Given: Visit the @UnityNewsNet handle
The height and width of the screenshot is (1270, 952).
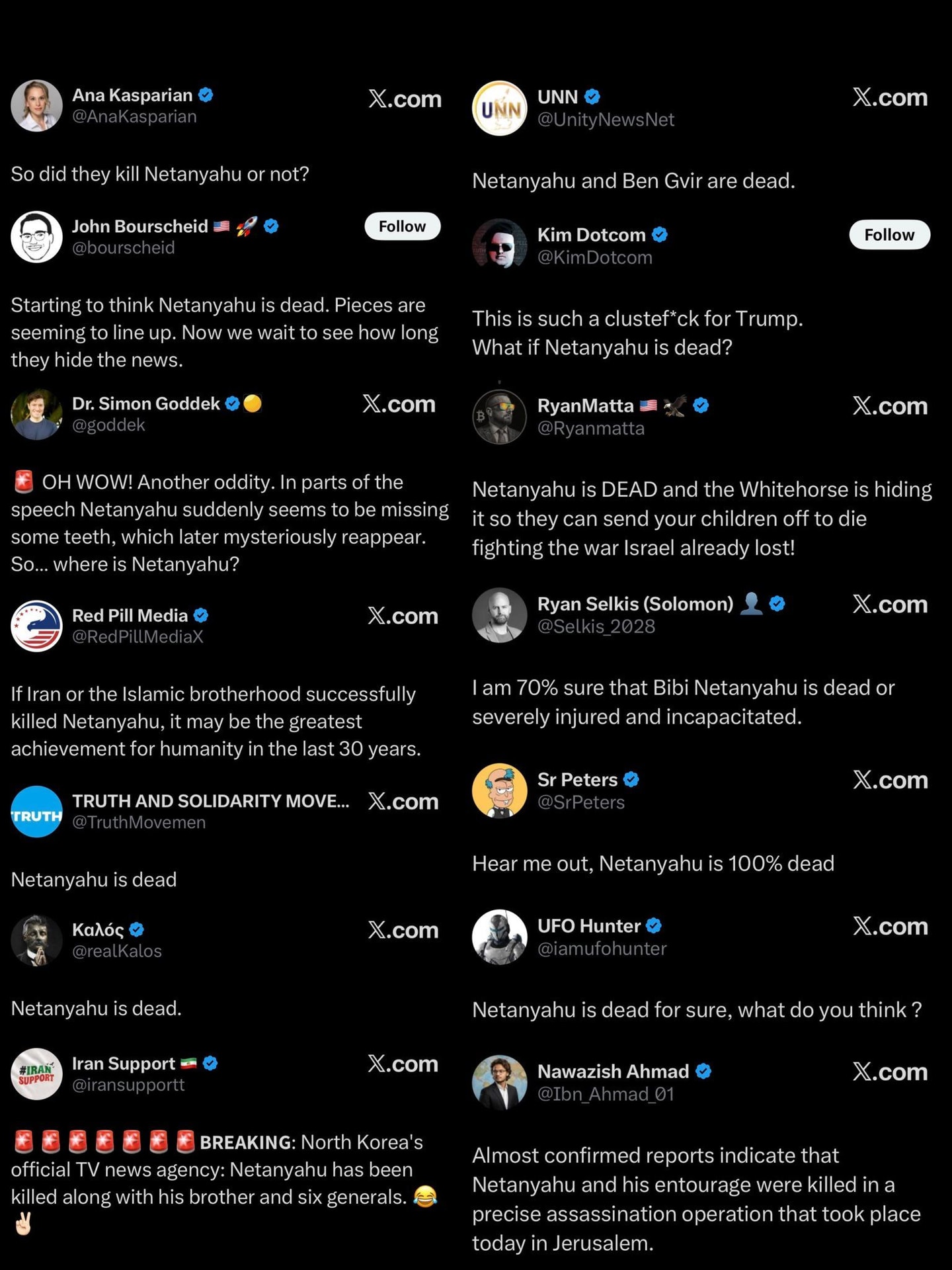Looking at the screenshot, I should click(606, 120).
